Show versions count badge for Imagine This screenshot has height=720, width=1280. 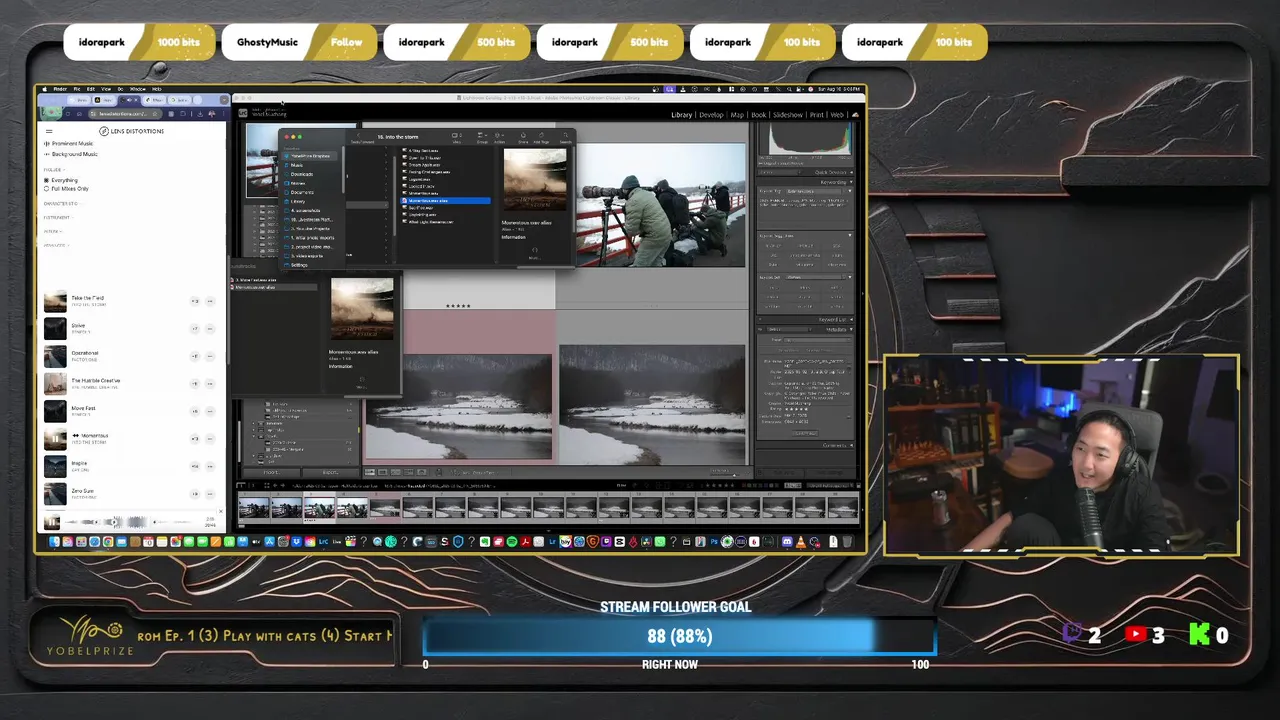point(195,466)
